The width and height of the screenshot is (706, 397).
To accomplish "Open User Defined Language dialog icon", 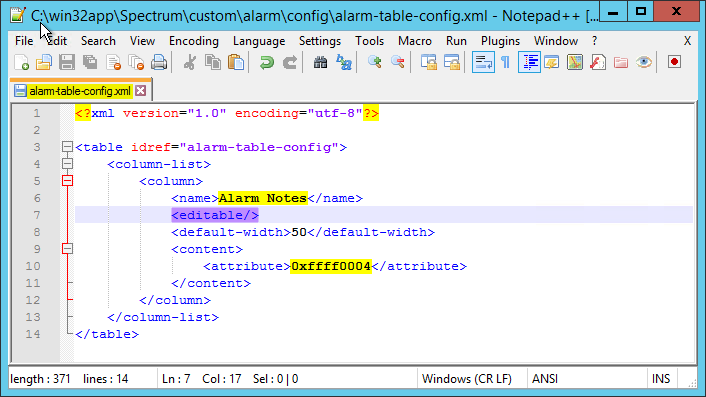I will click(x=552, y=62).
